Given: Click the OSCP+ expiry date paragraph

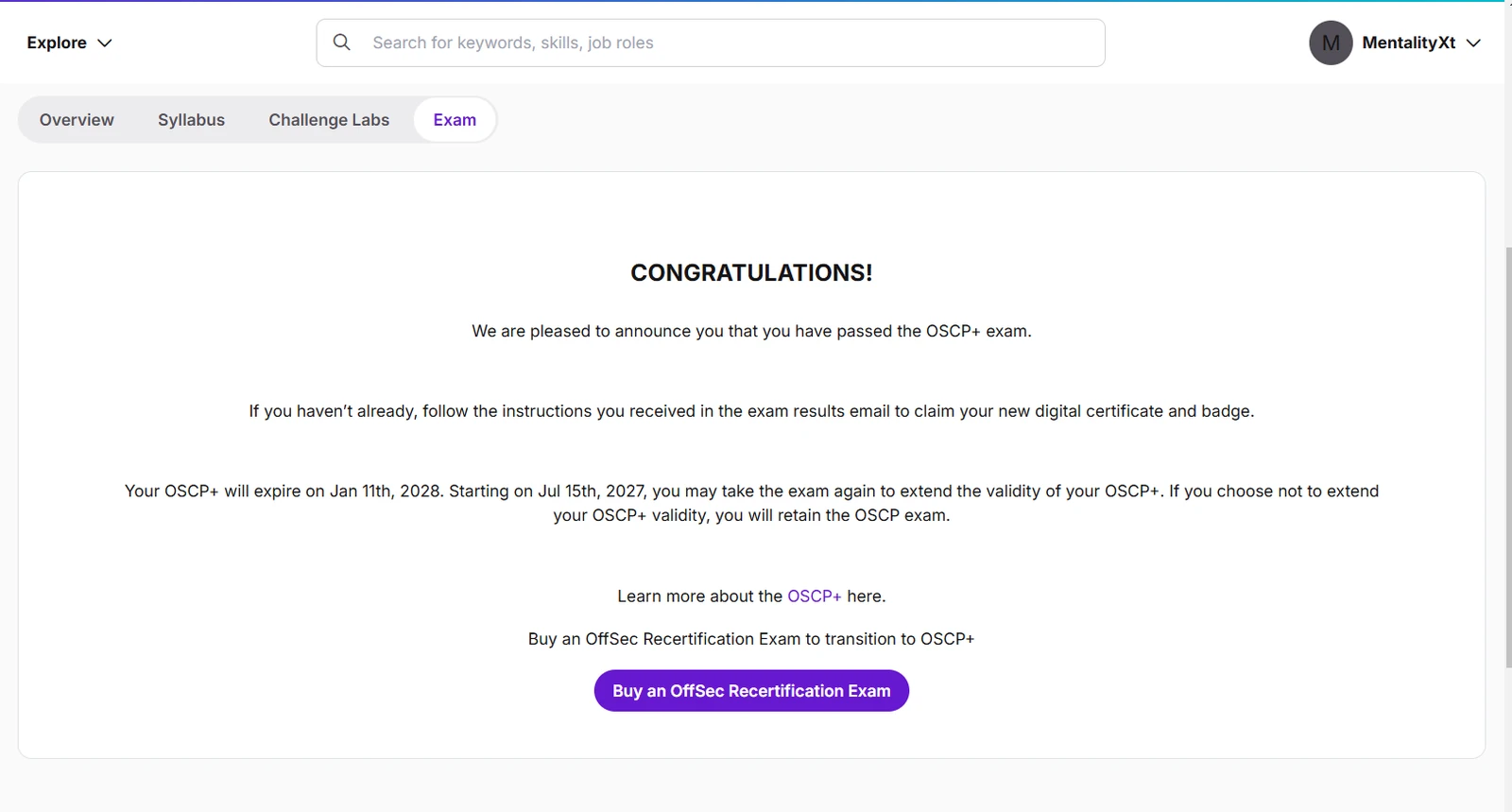Looking at the screenshot, I should [751, 503].
